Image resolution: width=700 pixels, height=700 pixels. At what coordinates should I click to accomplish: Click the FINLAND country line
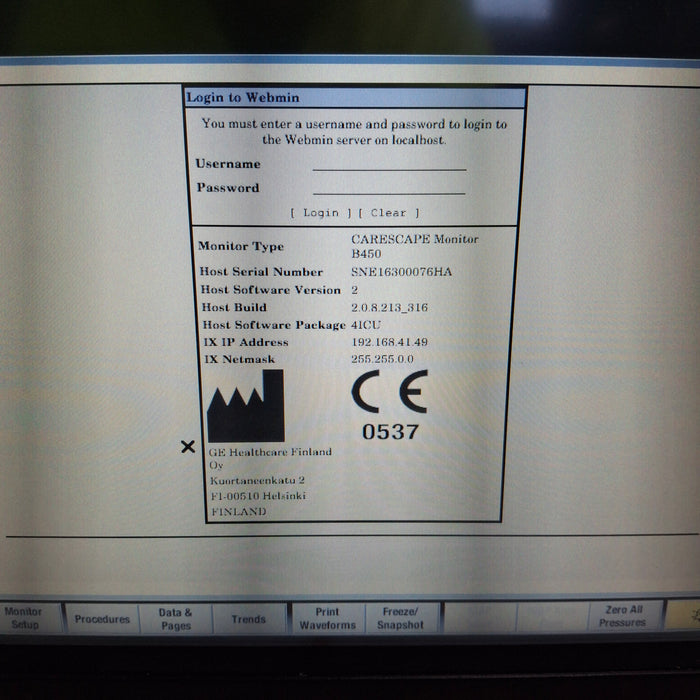(238, 512)
